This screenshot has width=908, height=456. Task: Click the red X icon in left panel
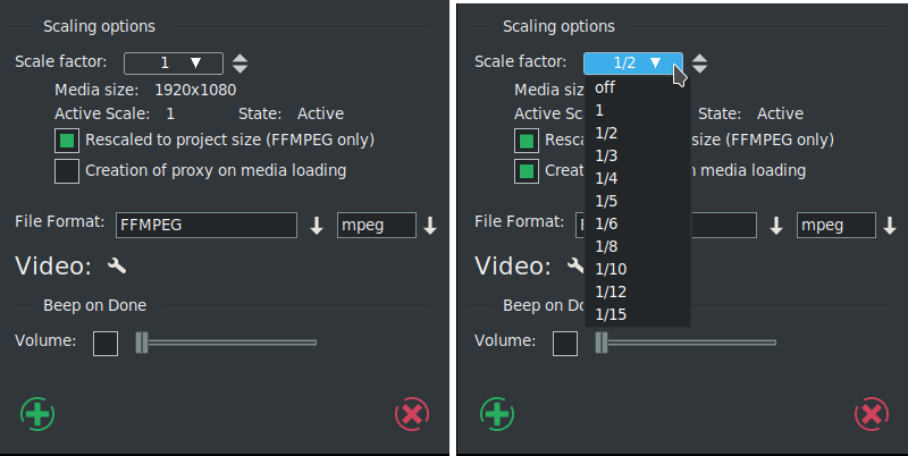coord(412,413)
